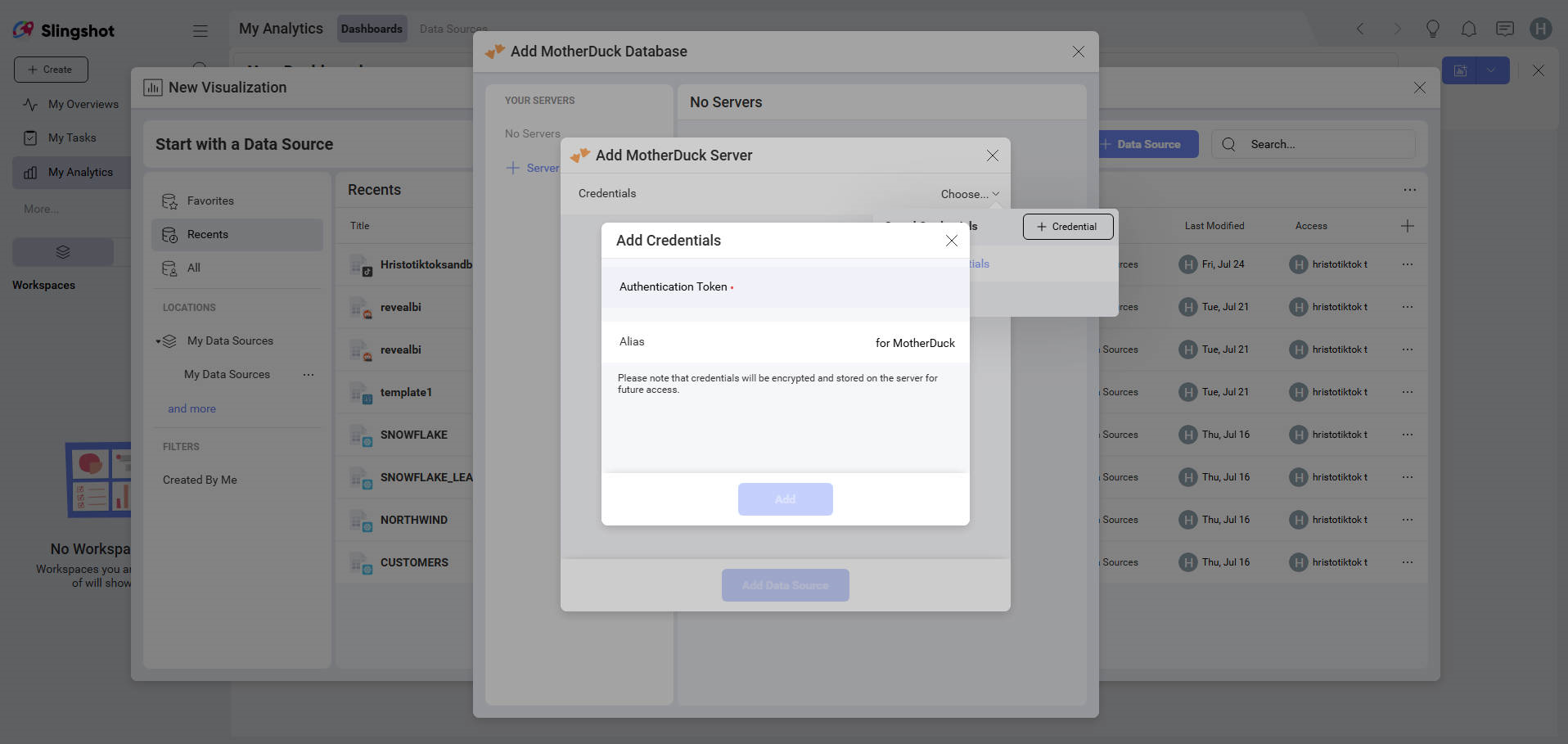The width and height of the screenshot is (1568, 744).
Task: Click the Search box
Action: point(1313,144)
